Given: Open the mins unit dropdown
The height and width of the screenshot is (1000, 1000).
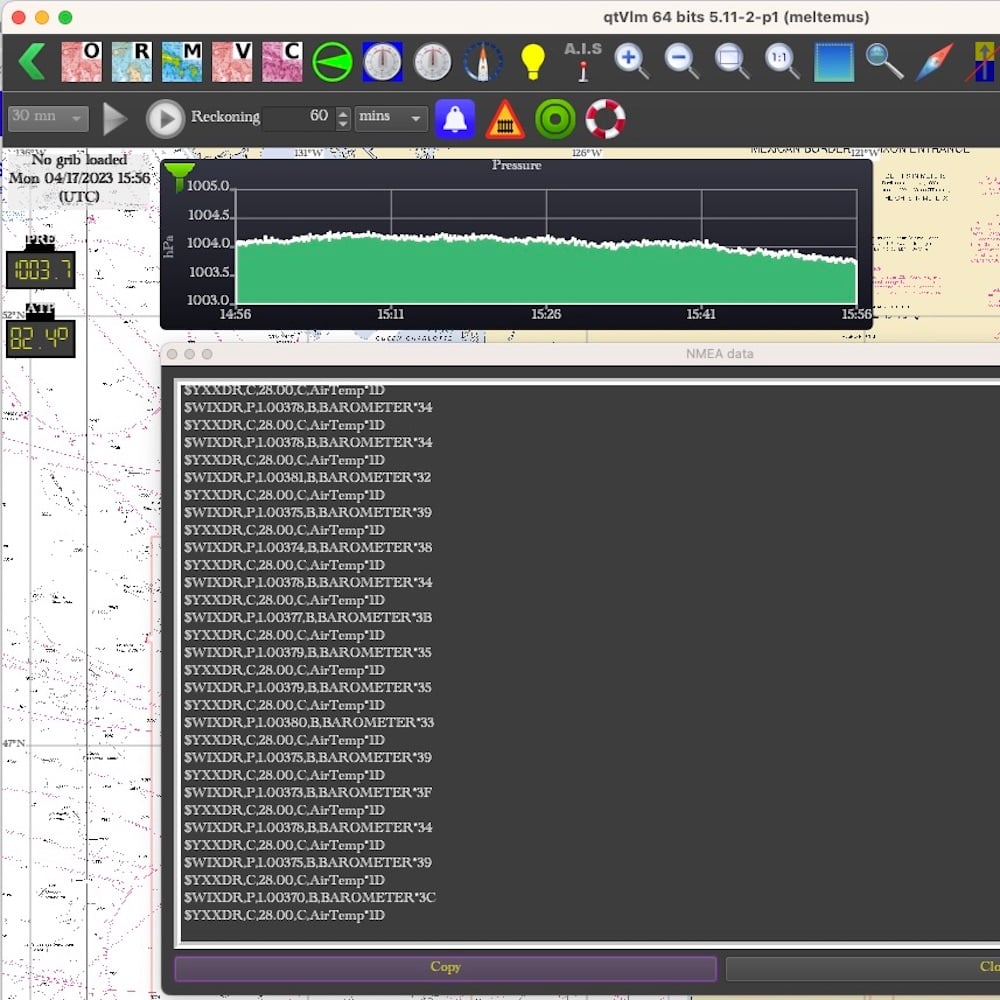Looking at the screenshot, I should (391, 118).
